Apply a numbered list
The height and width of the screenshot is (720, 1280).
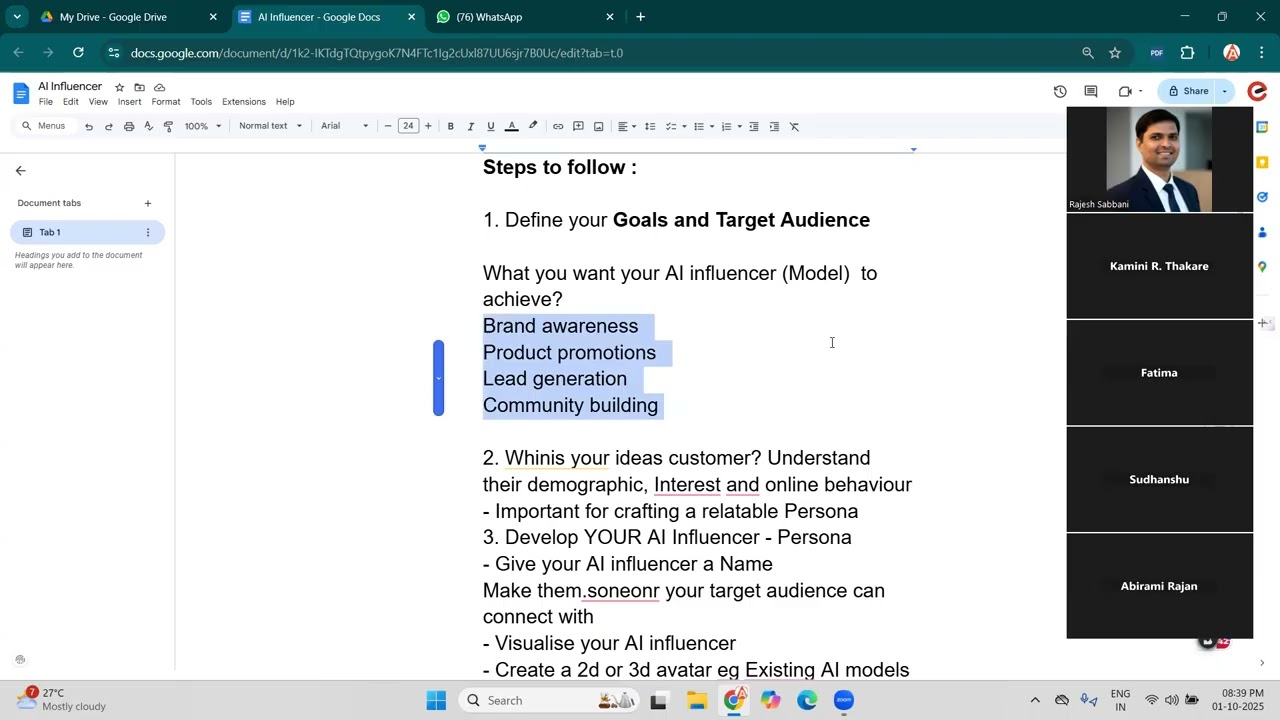(x=727, y=126)
